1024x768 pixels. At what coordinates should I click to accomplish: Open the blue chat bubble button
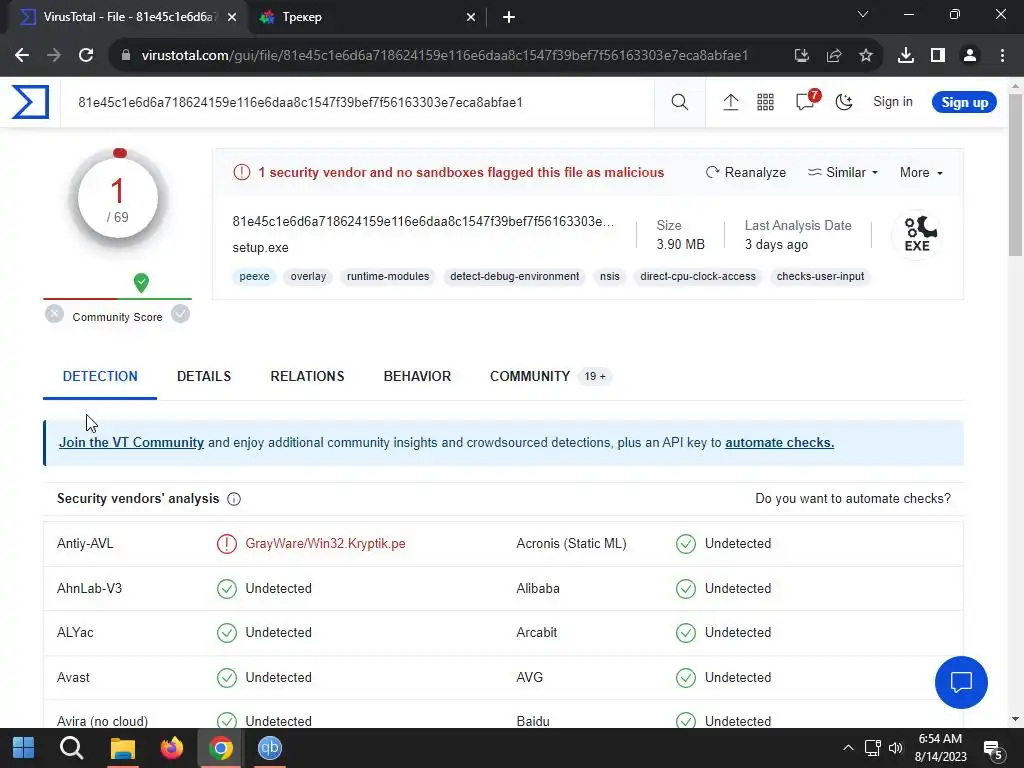click(961, 682)
